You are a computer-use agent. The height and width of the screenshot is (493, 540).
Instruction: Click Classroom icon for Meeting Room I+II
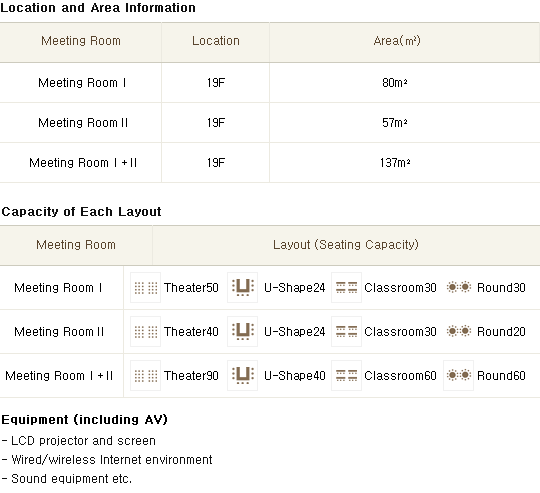[346, 376]
